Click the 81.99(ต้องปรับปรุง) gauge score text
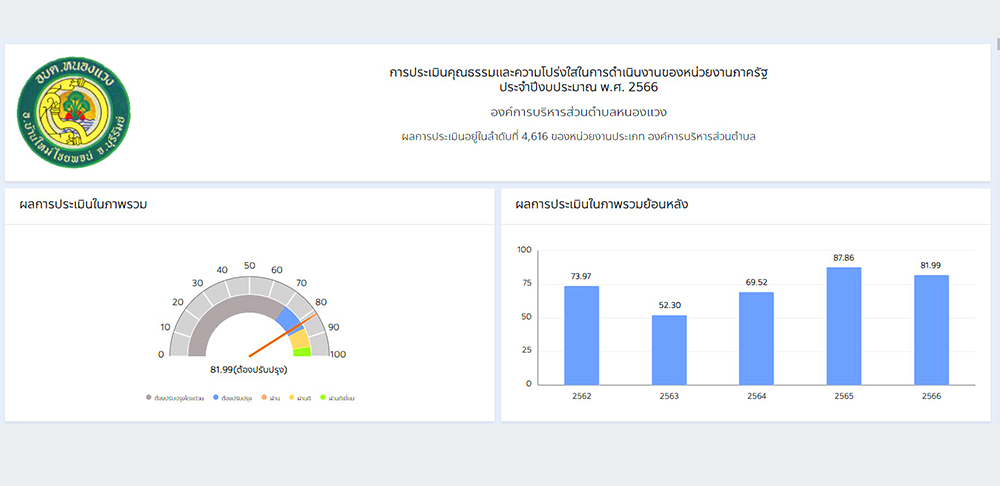Image resolution: width=1000 pixels, height=486 pixels. coord(248,369)
